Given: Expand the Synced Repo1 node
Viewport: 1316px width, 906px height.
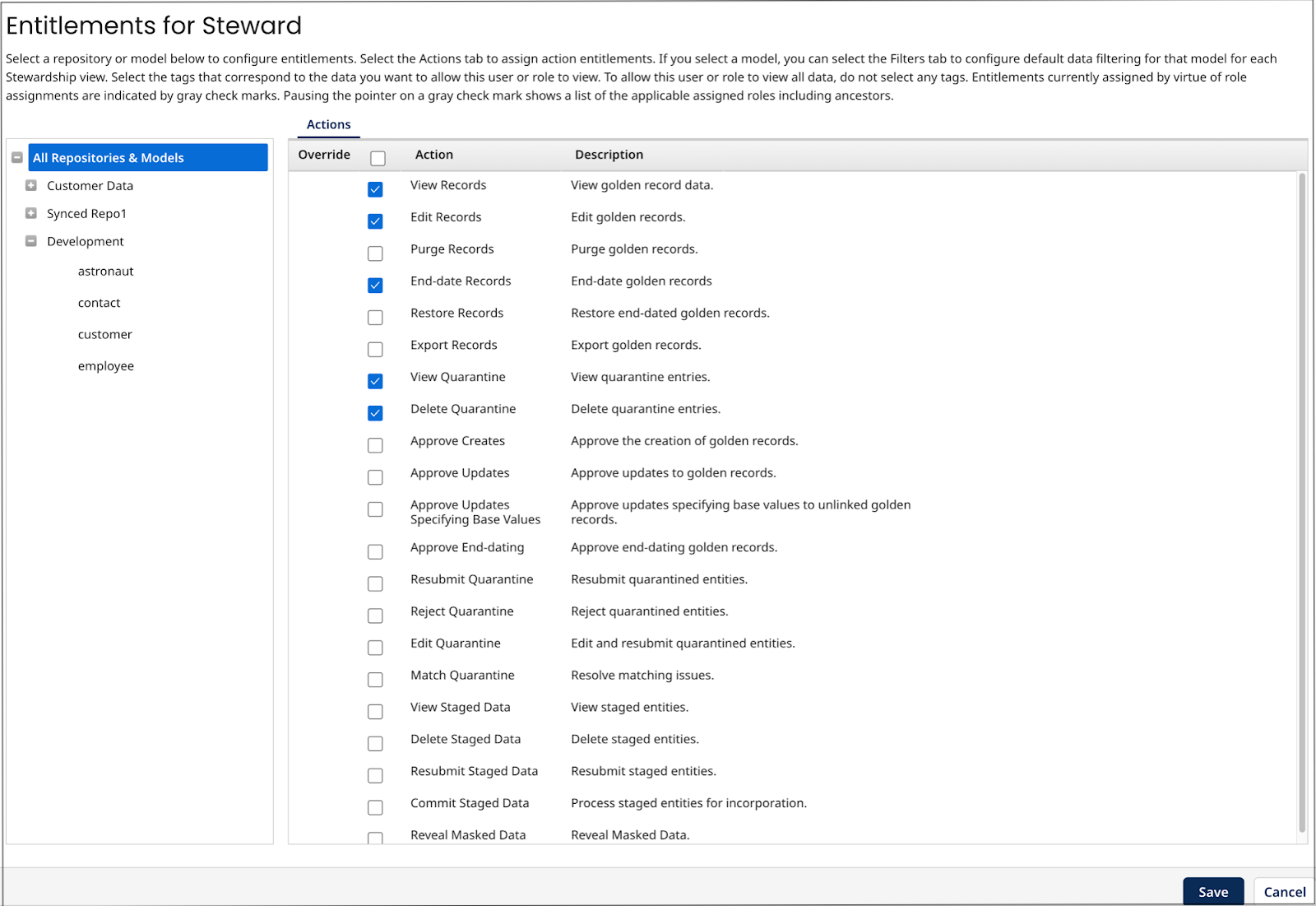Looking at the screenshot, I should [31, 213].
